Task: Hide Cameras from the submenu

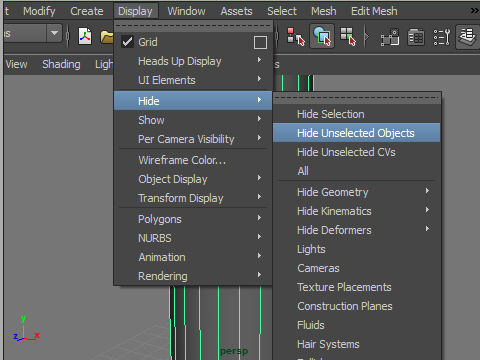Action: pos(357,268)
